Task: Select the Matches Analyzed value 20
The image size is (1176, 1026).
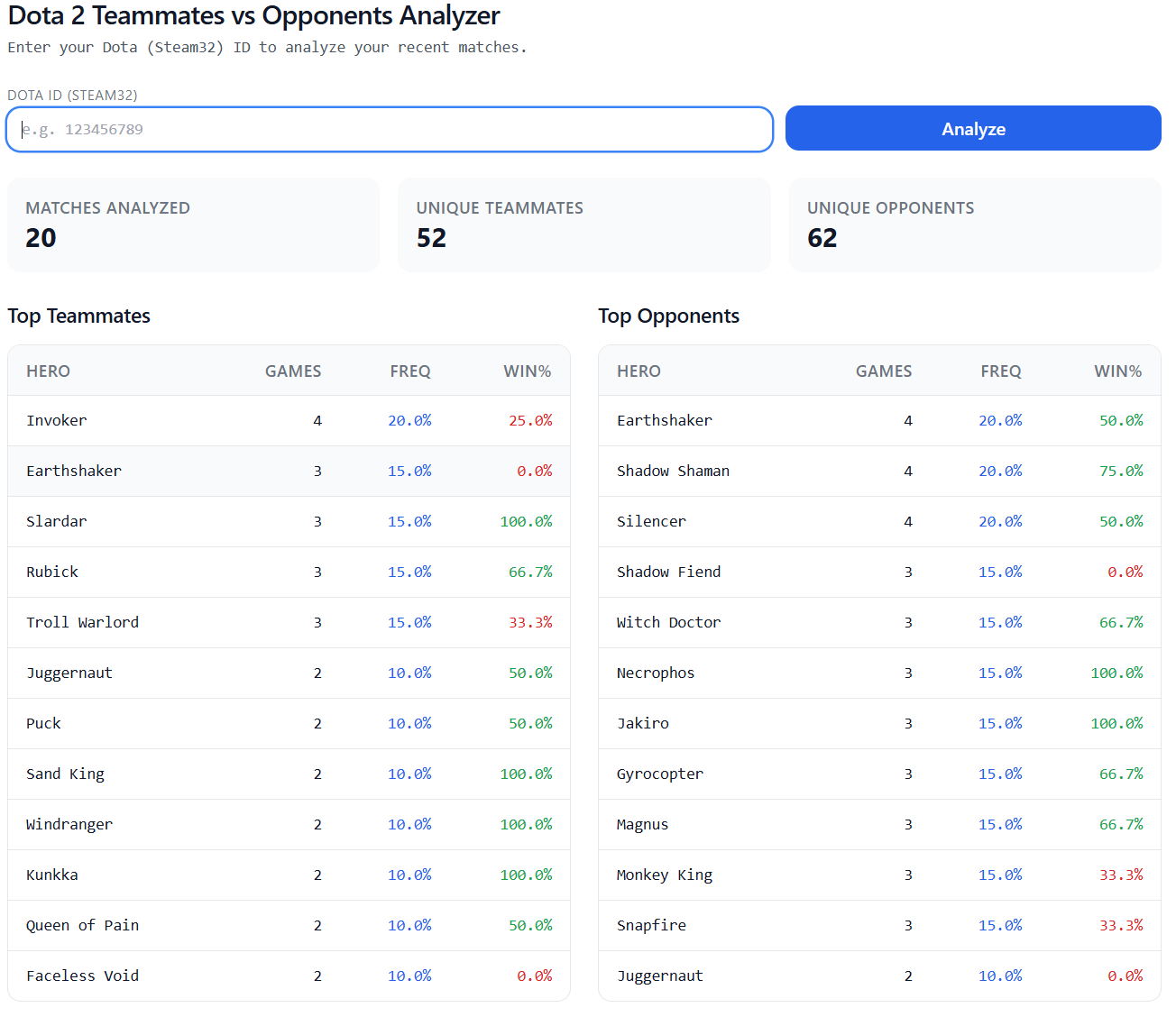Action: point(41,238)
